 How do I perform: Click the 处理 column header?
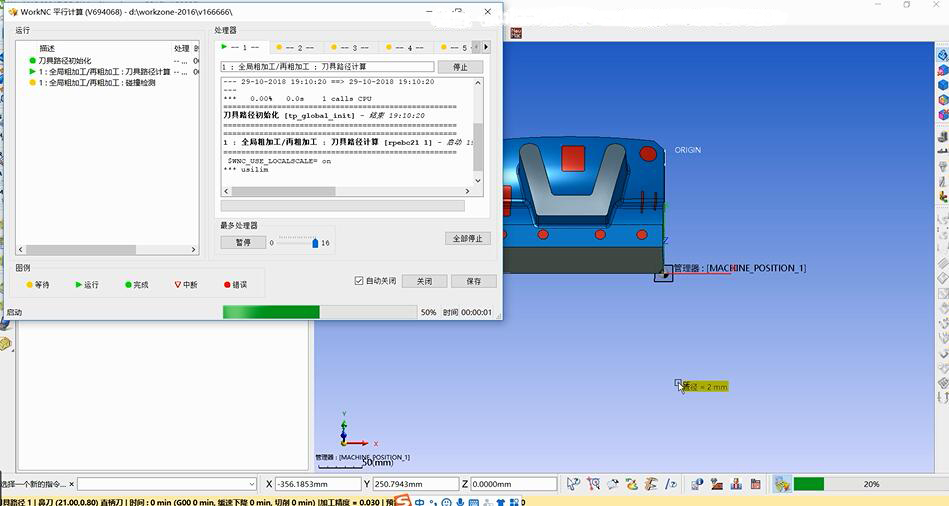(182, 48)
